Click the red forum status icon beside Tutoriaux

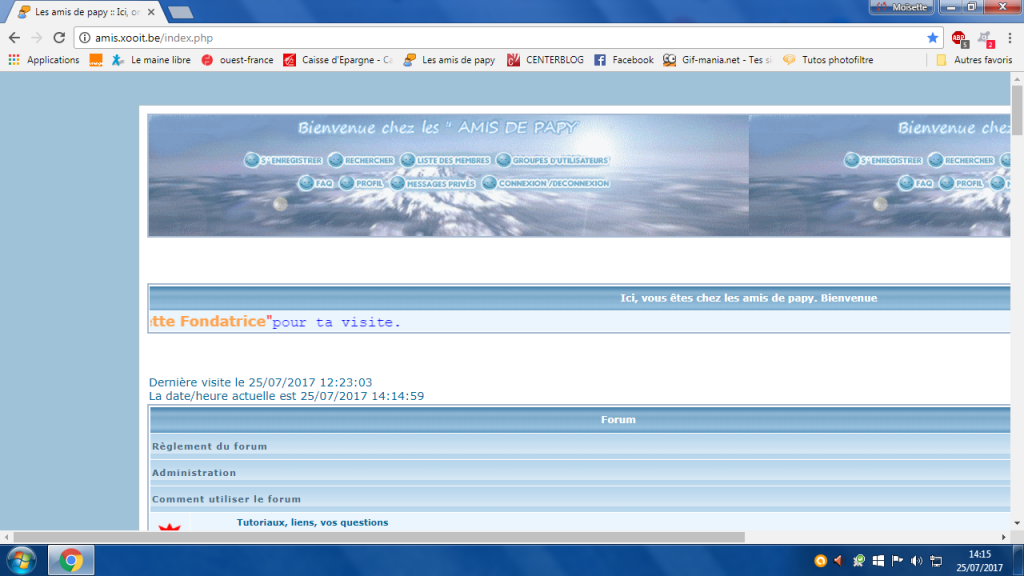point(169,526)
